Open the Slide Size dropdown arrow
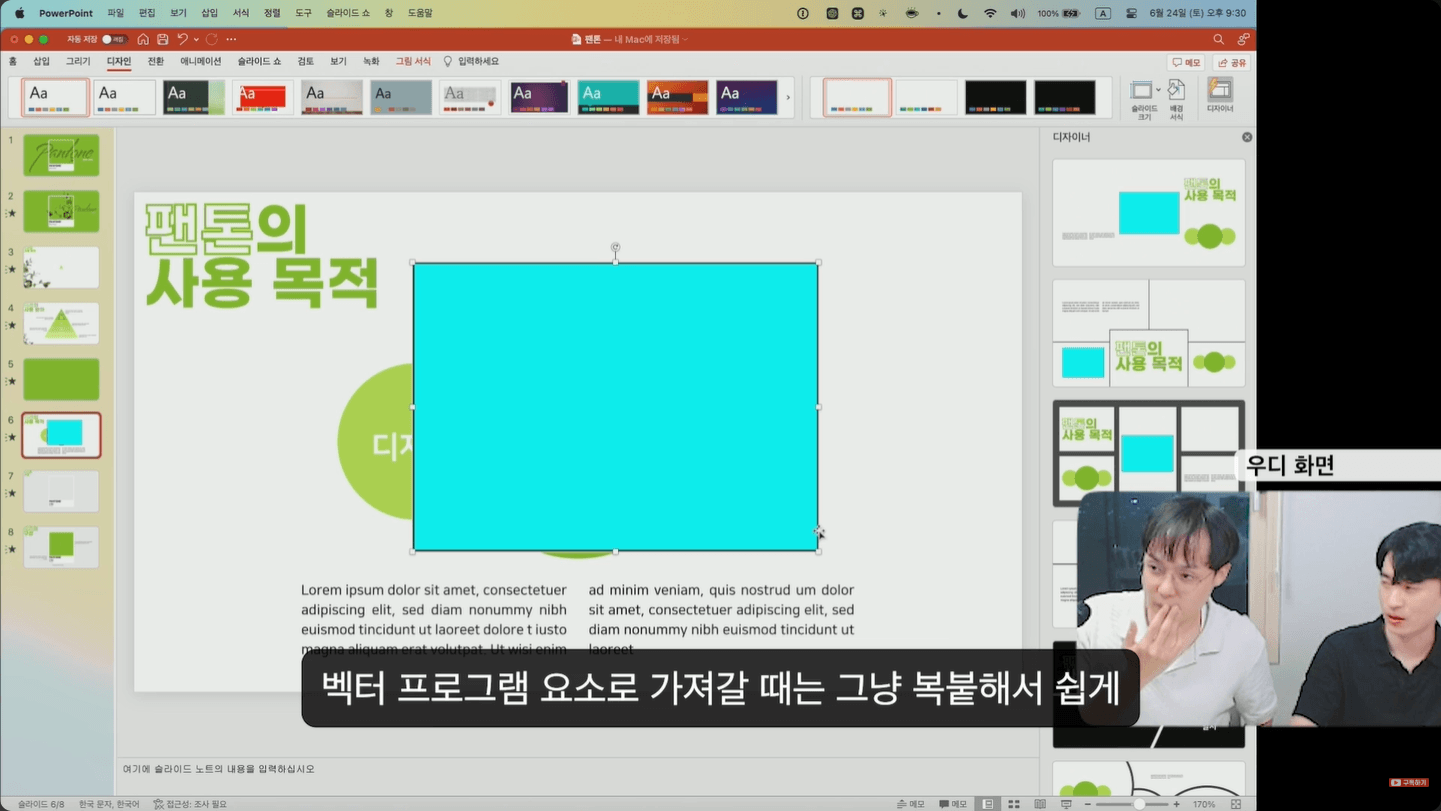 [1159, 90]
